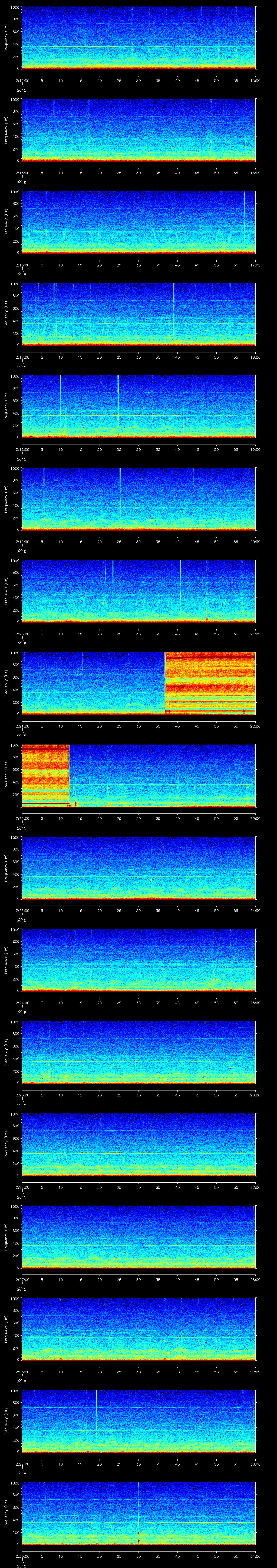Click the Frequency (Hz) axis title of the 2:14:00 panel

(x=7, y=38)
